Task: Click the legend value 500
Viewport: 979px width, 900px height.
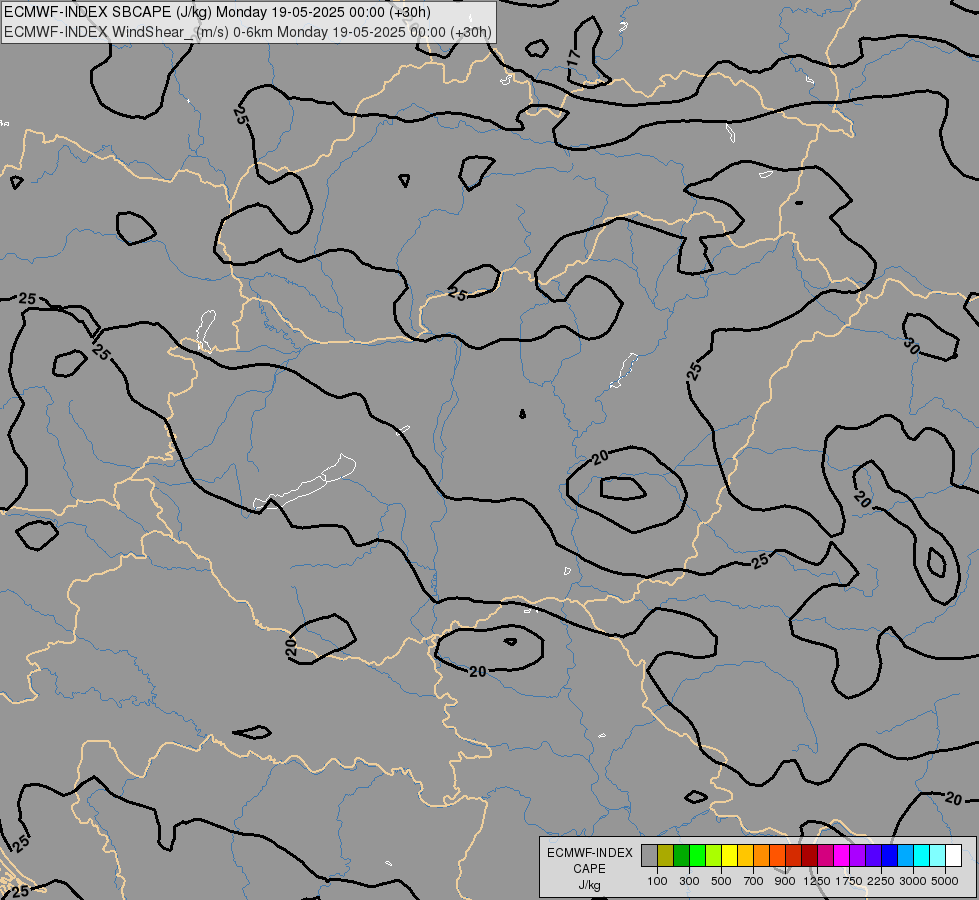Action: pos(721,881)
